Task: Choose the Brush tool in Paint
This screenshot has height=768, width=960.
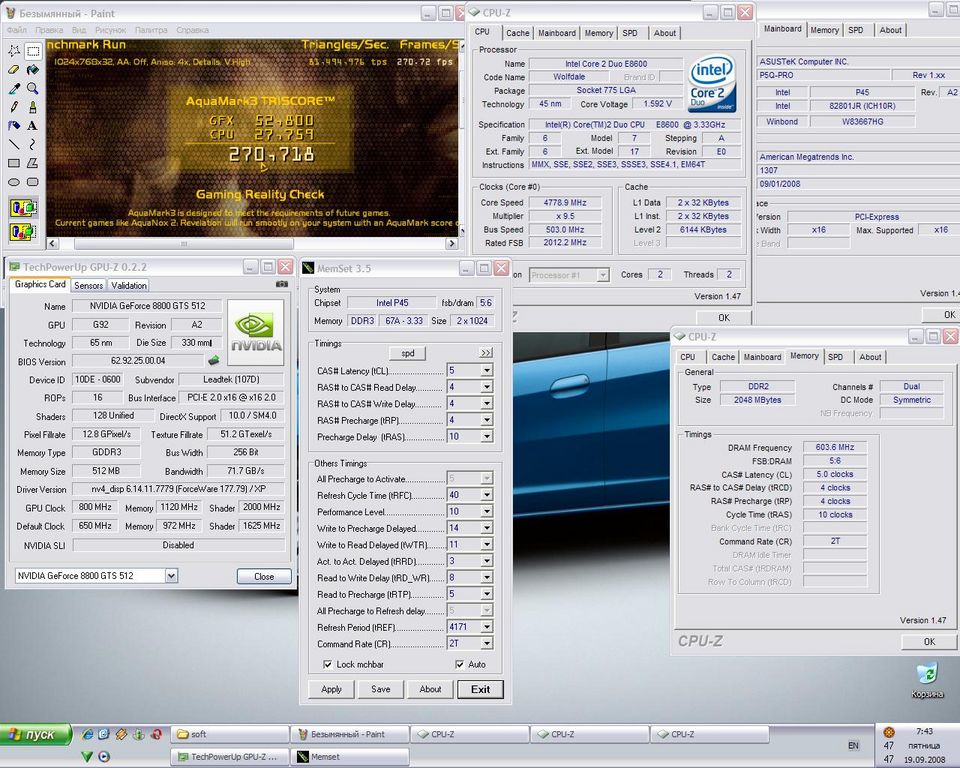Action: click(33, 107)
